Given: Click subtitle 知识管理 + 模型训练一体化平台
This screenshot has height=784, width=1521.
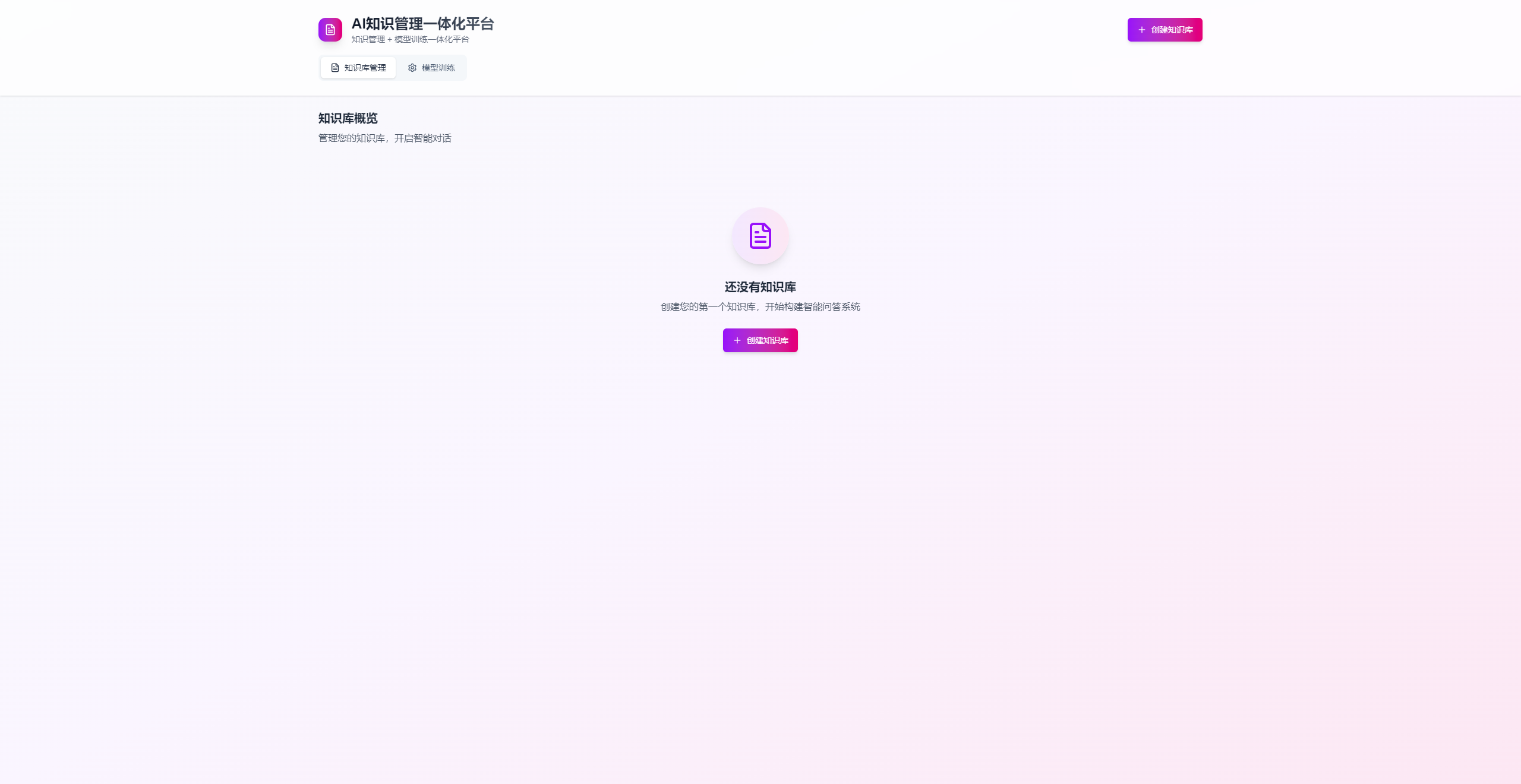Looking at the screenshot, I should [410, 39].
